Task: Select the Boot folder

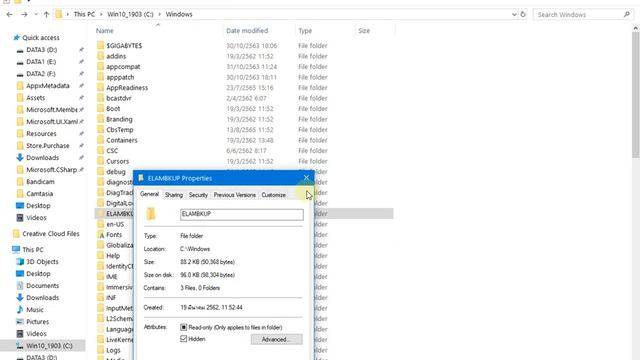Action: tap(113, 109)
